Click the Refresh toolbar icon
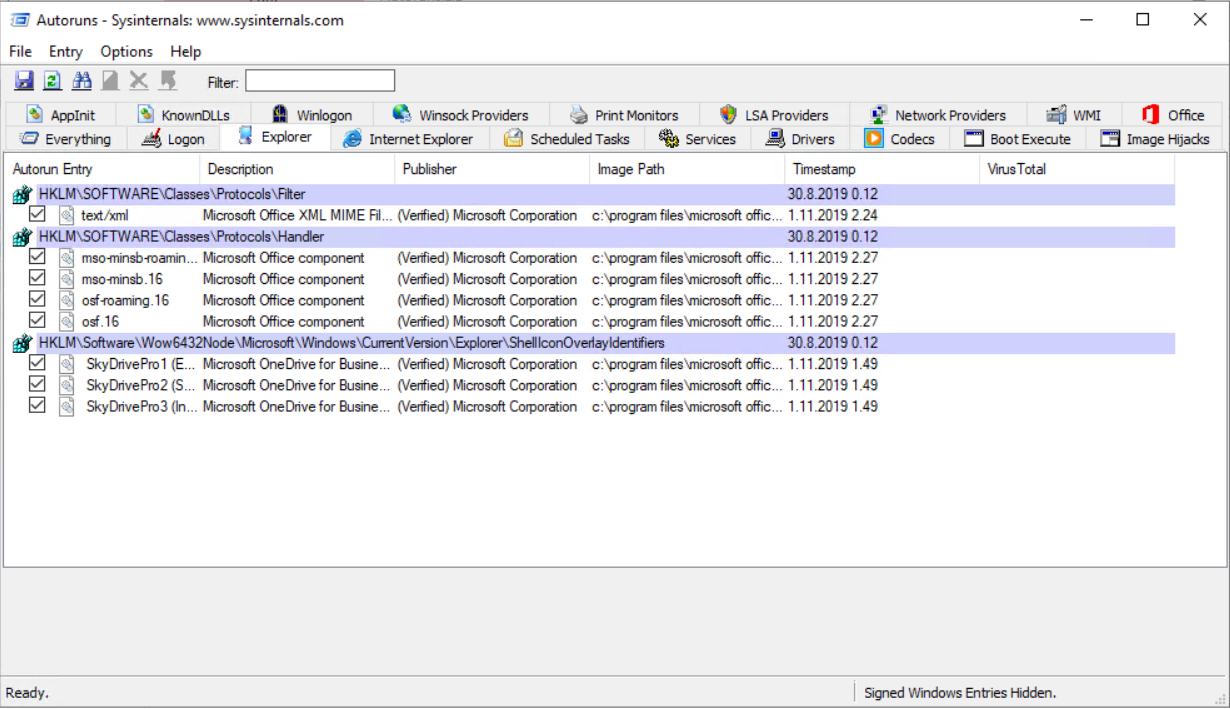This screenshot has height=709, width=1230. (53, 81)
